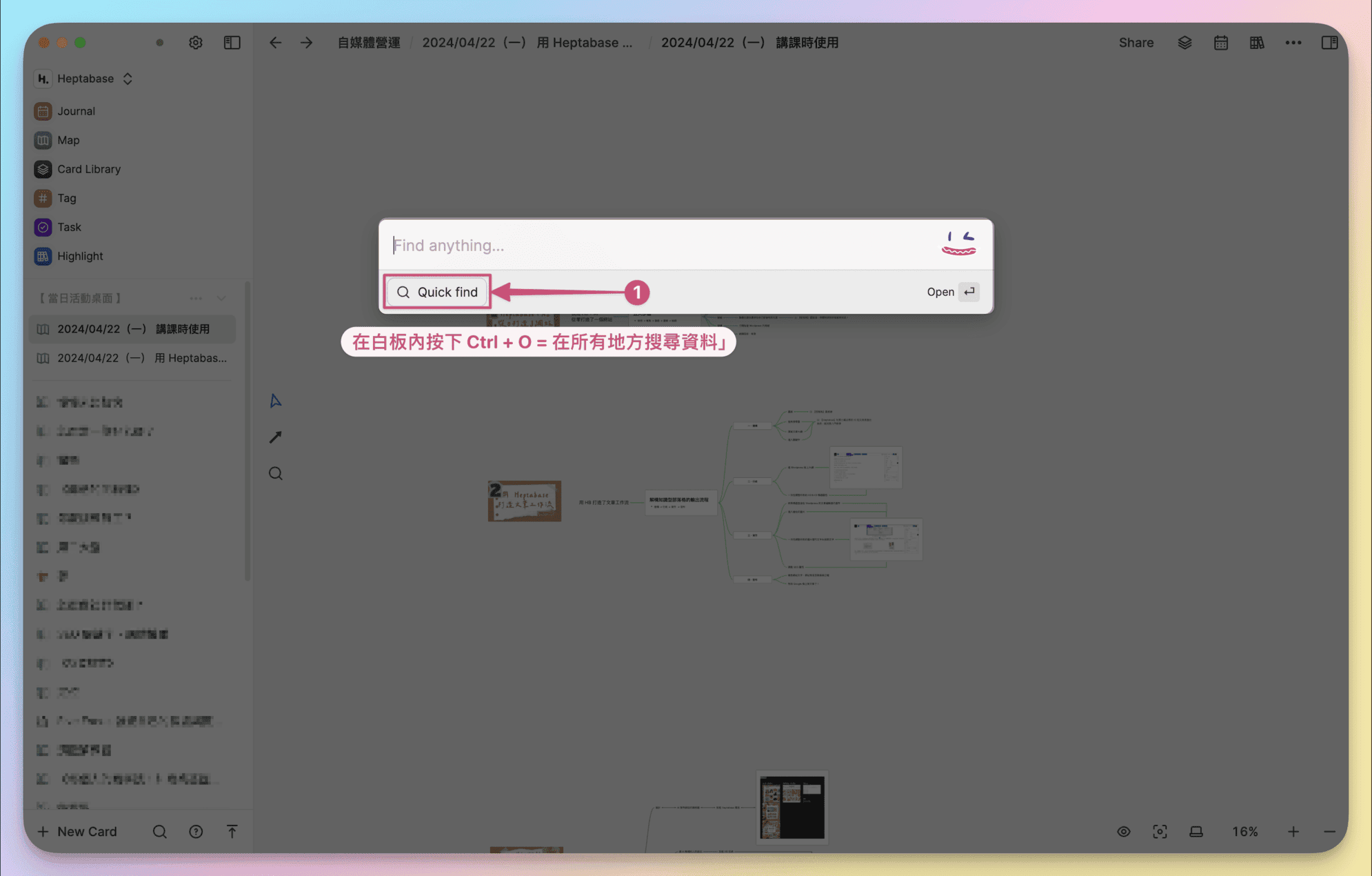Click the sidebar vertical scrollbar
1372x876 pixels.
pos(248,431)
